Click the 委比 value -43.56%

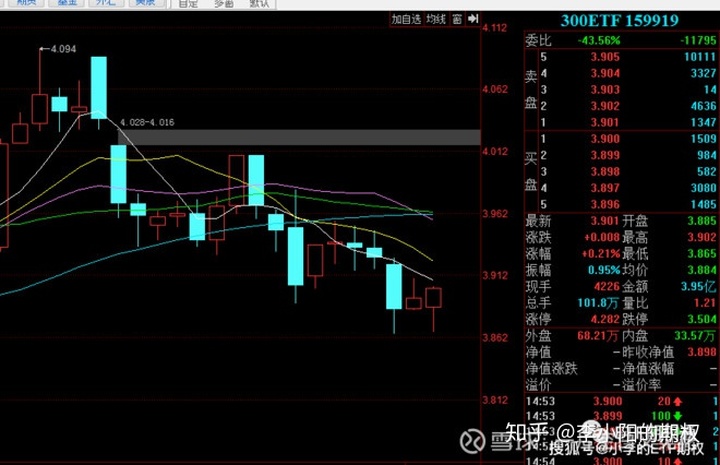(599, 40)
